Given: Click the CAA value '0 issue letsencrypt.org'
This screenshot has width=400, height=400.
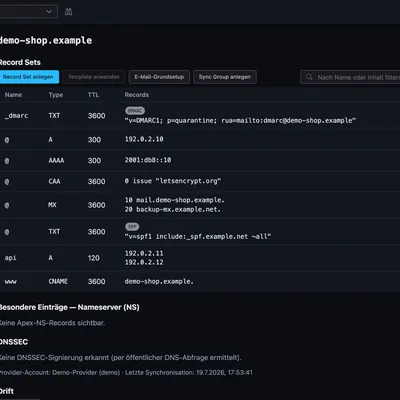Looking at the screenshot, I should tap(173, 181).
